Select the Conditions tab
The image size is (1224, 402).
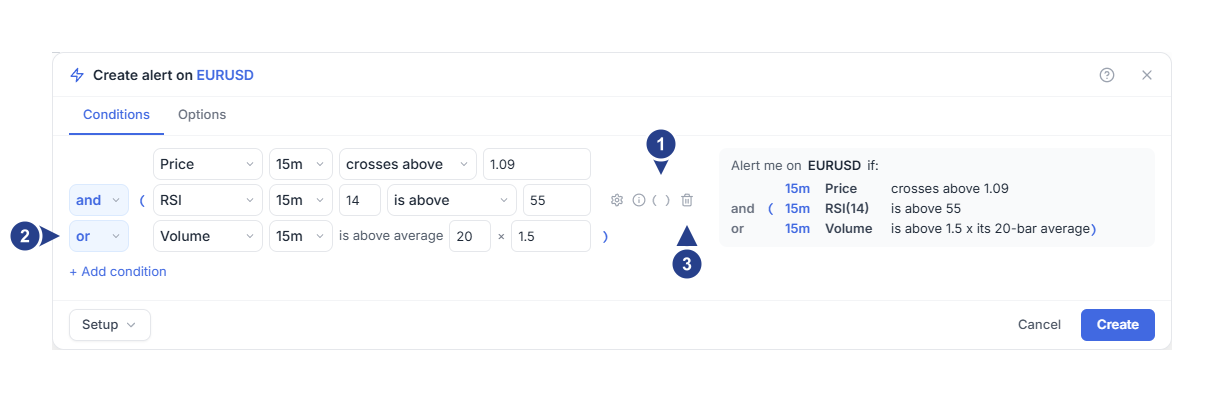tap(116, 115)
